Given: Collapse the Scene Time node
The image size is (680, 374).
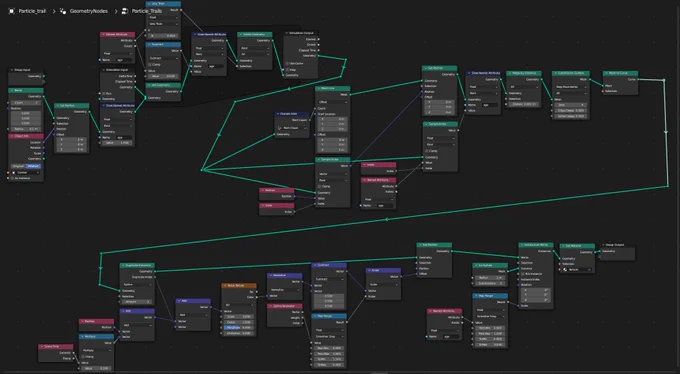Looking at the screenshot, I should click(x=42, y=346).
